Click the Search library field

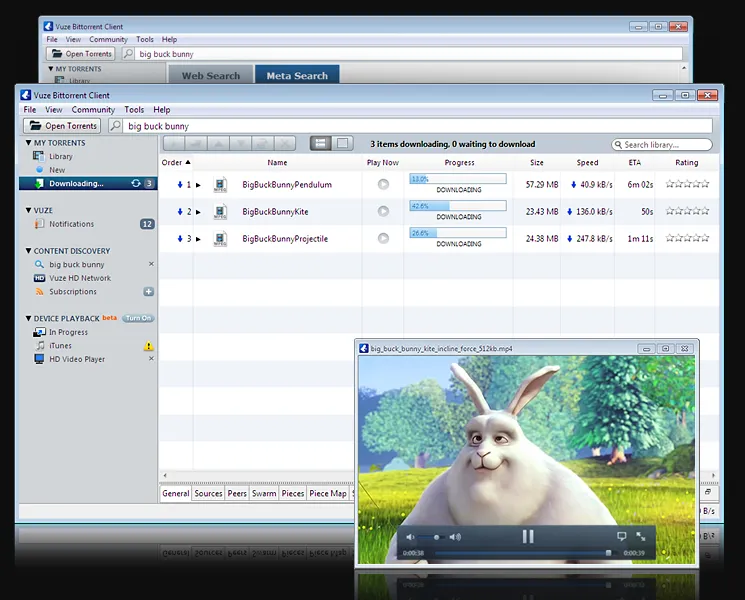click(x=662, y=144)
